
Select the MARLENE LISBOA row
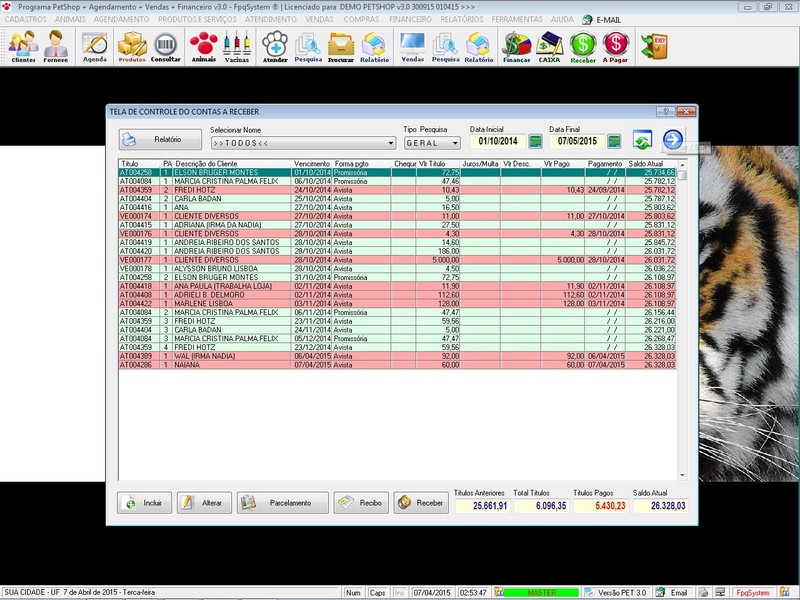point(397,304)
